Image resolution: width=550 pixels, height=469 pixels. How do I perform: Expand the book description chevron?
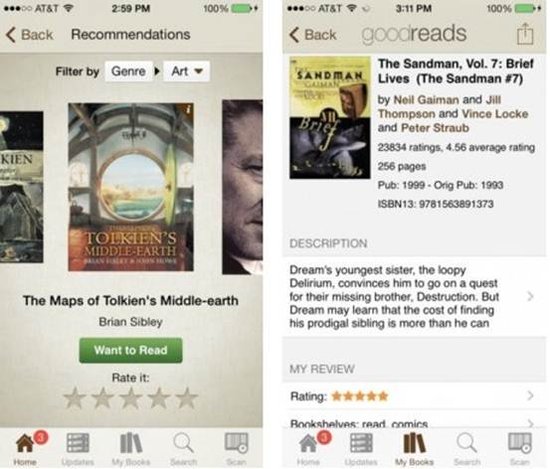click(x=530, y=297)
